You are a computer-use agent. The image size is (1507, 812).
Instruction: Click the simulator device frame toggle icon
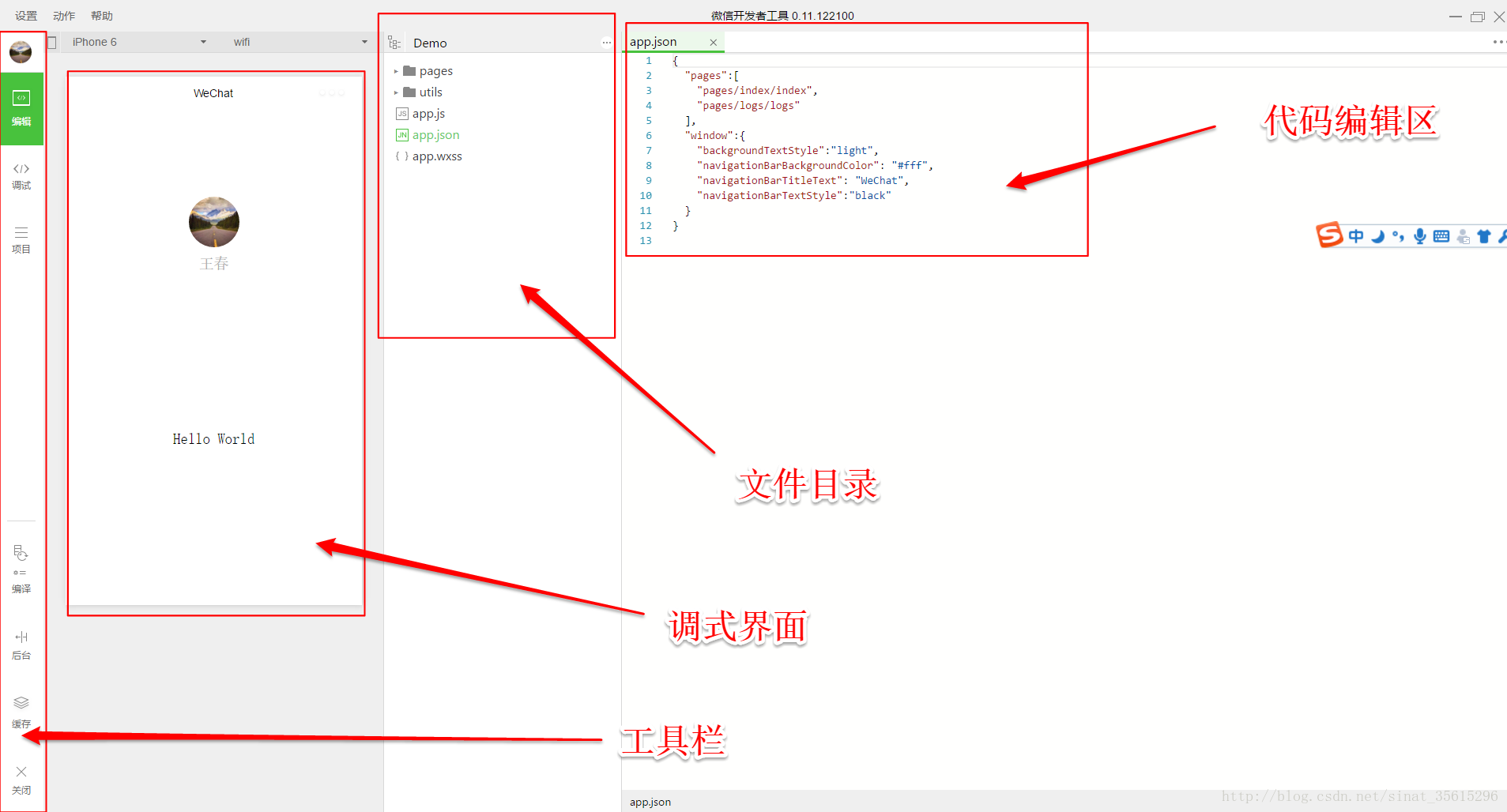coord(52,43)
